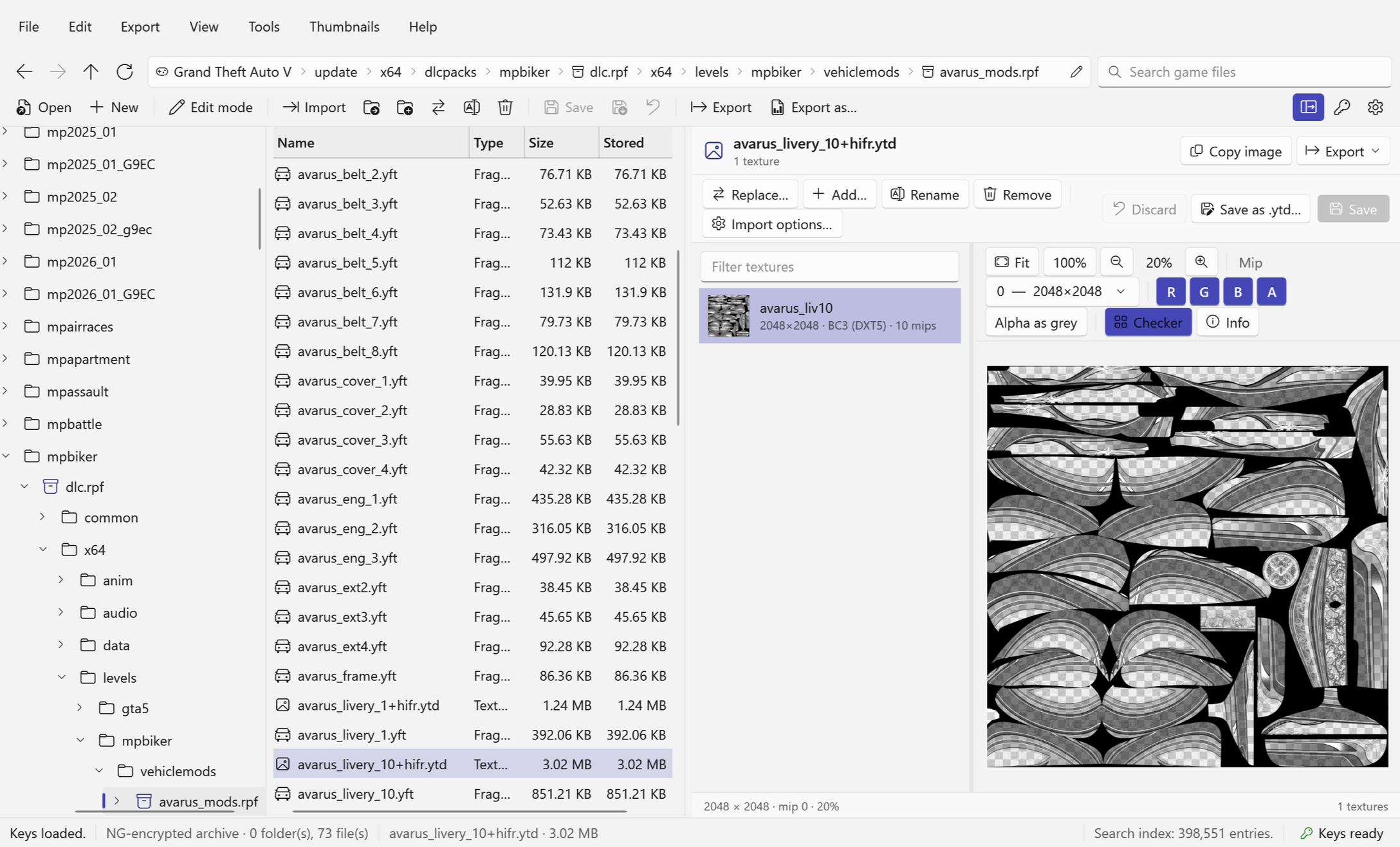Disable the Checker background

tap(1148, 322)
